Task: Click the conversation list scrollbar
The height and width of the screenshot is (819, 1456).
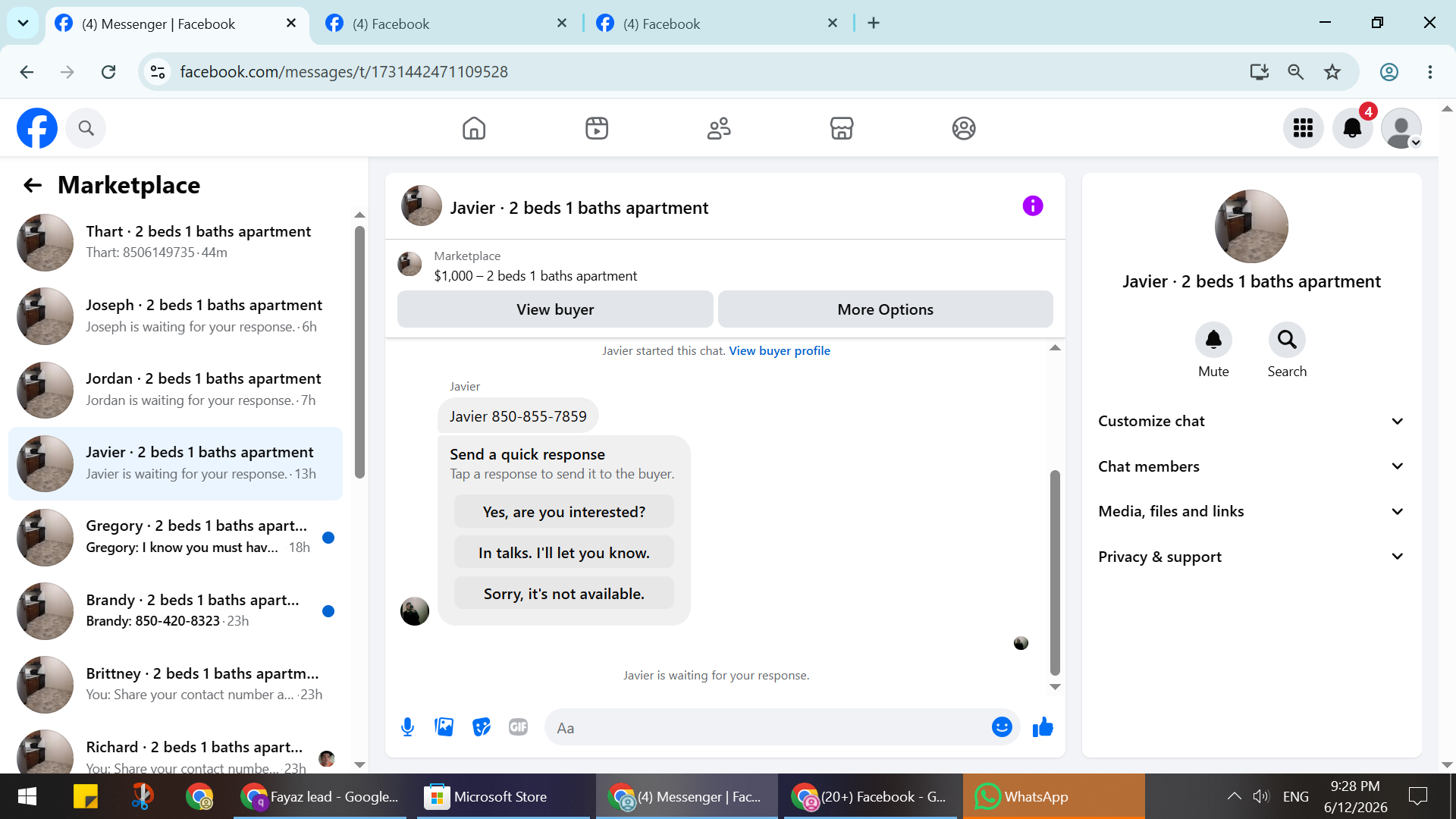Action: (359, 352)
